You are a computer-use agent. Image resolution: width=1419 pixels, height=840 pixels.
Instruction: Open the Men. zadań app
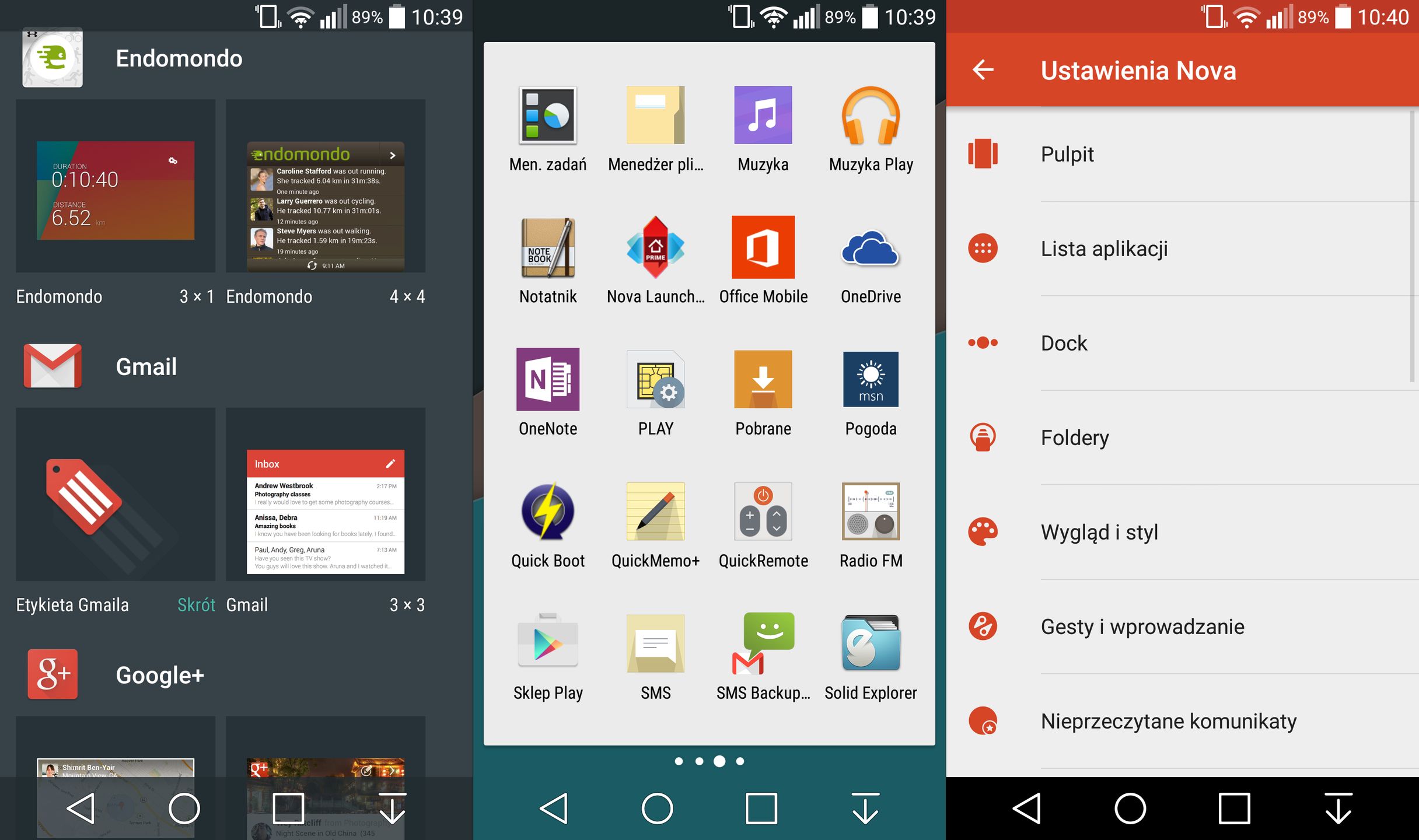[x=548, y=115]
